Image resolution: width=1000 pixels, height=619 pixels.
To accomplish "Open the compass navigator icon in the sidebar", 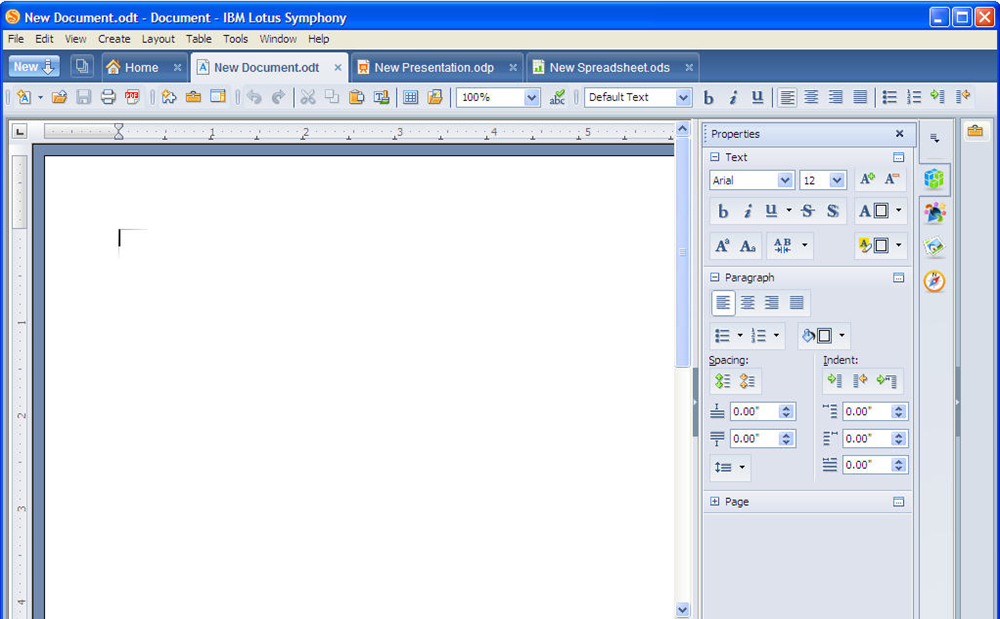I will pyautogui.click(x=934, y=280).
